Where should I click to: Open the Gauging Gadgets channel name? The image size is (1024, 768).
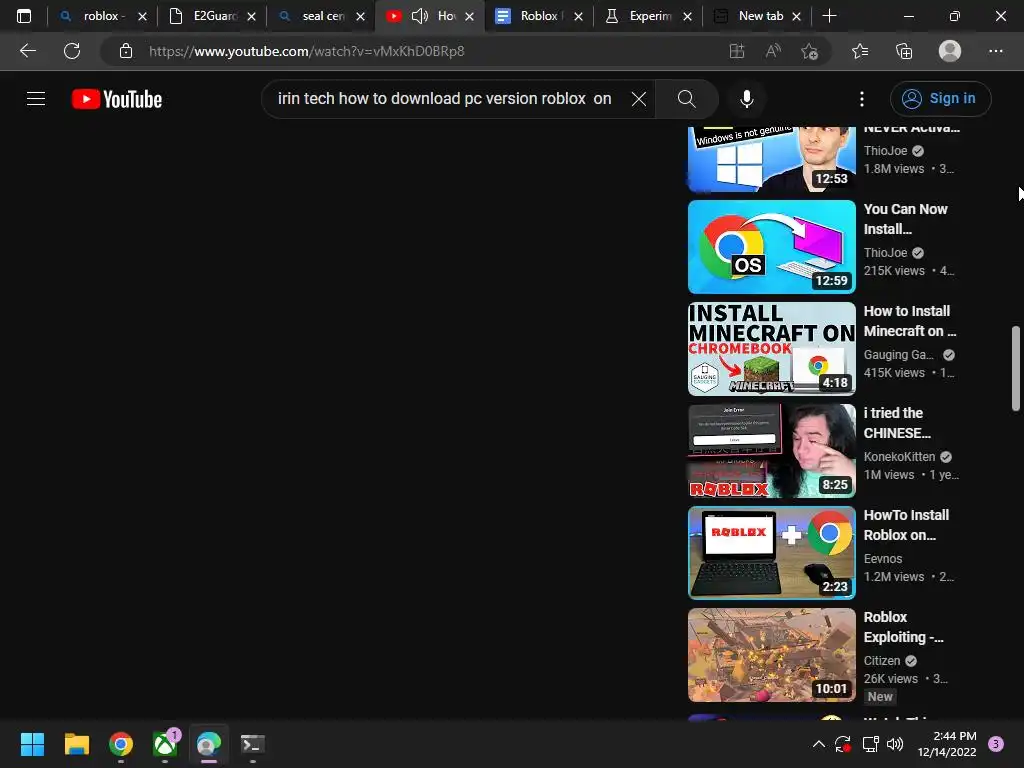[x=899, y=355]
